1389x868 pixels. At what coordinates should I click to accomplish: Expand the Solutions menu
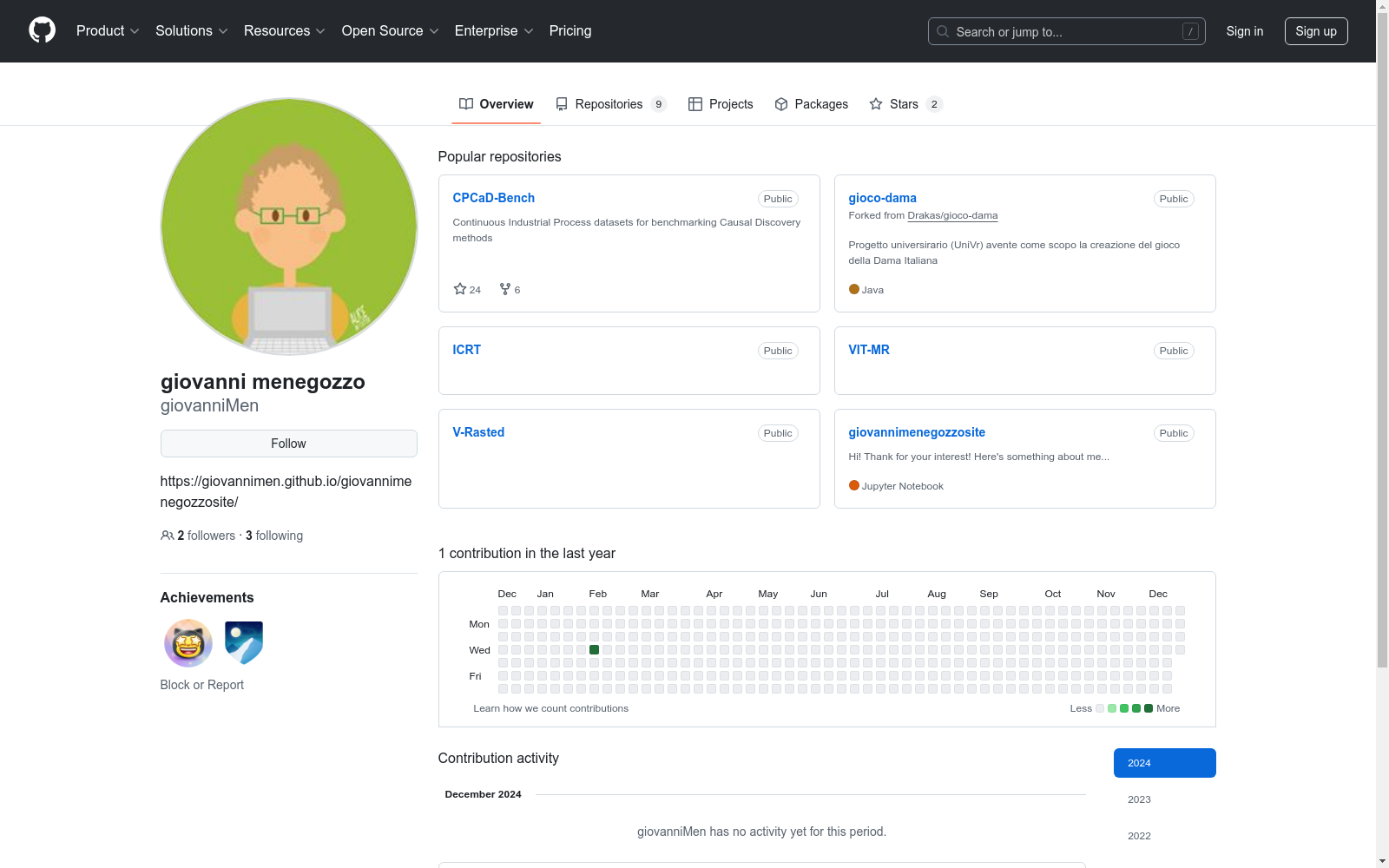(x=192, y=31)
